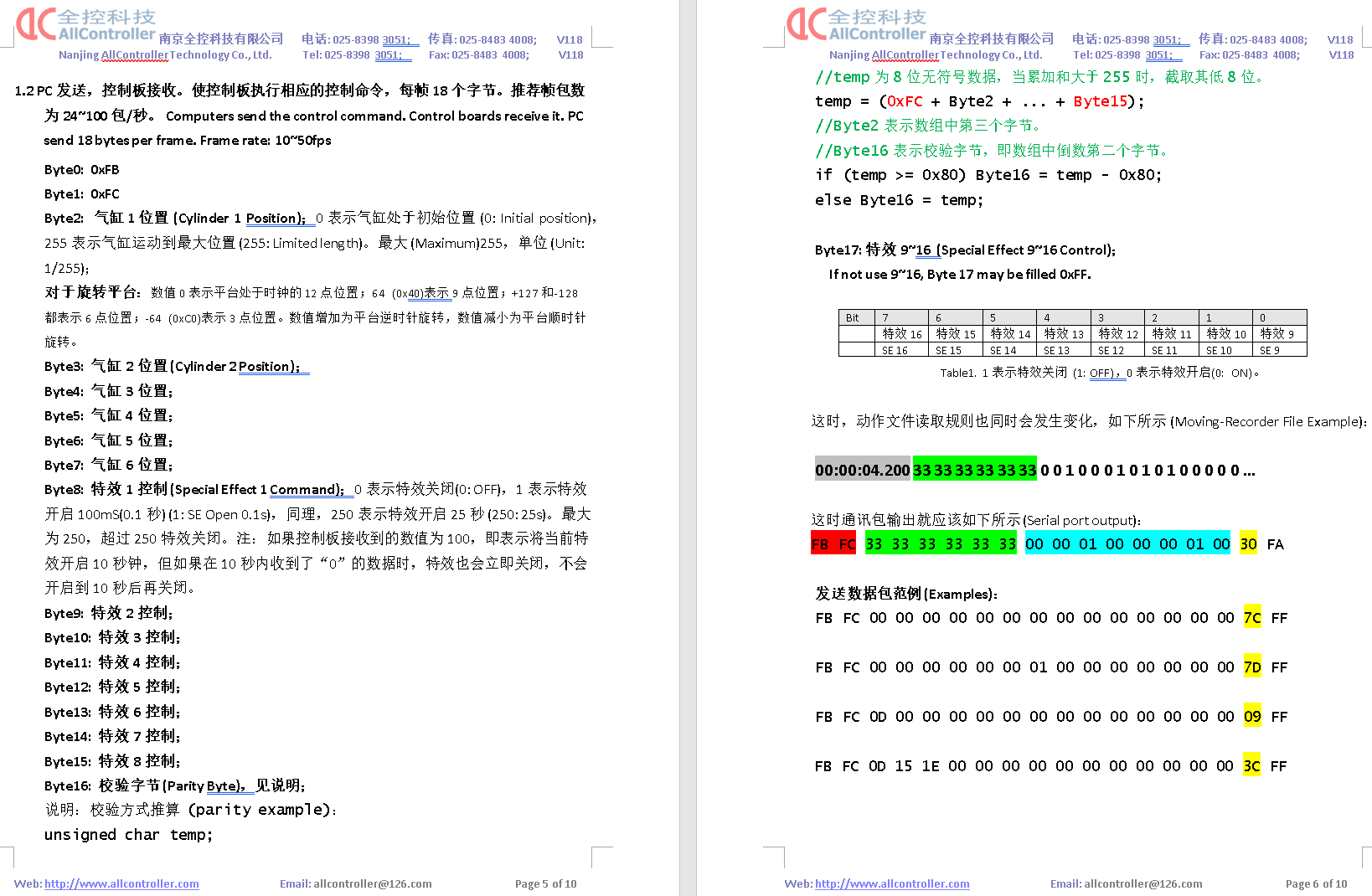Click the AllController logo on page 6 header

pos(857,24)
